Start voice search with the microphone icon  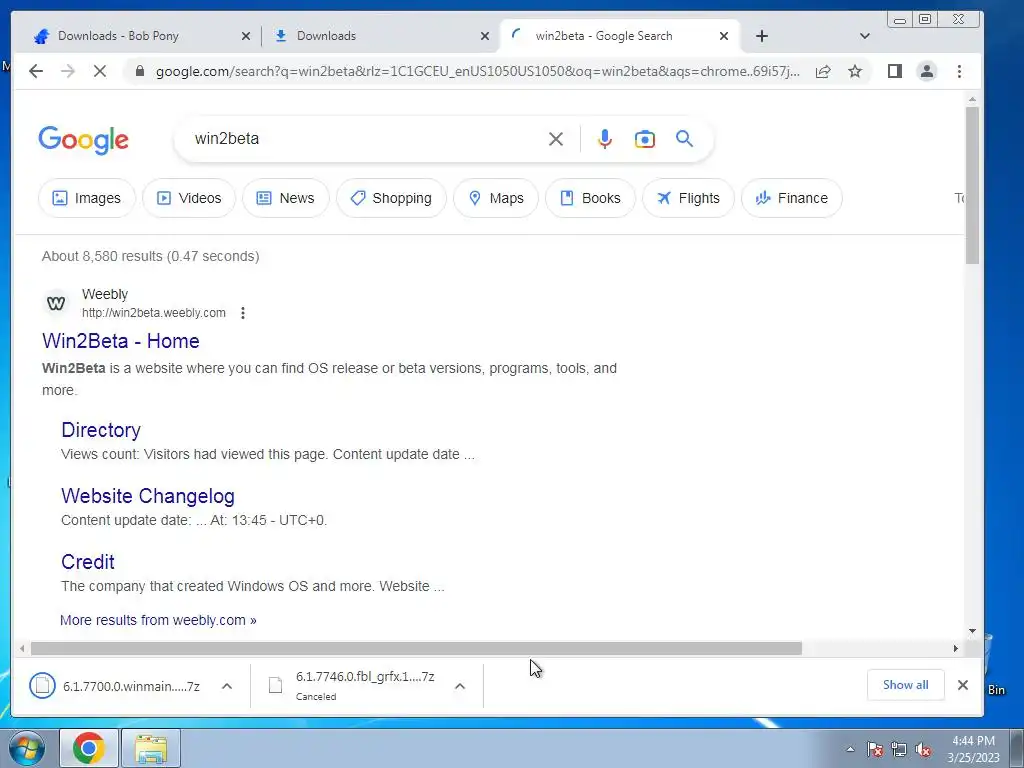coord(605,139)
